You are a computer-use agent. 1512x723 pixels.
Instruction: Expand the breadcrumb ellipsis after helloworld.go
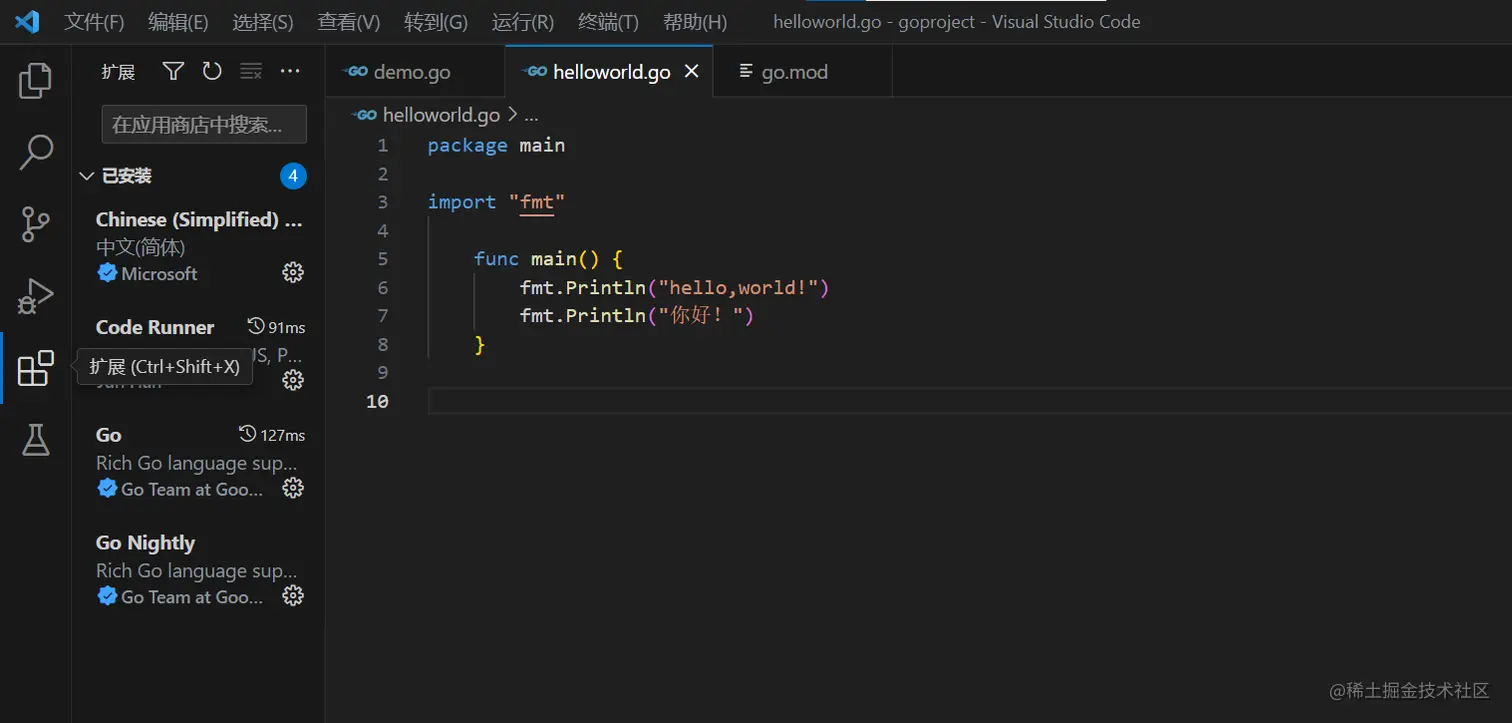coord(531,115)
